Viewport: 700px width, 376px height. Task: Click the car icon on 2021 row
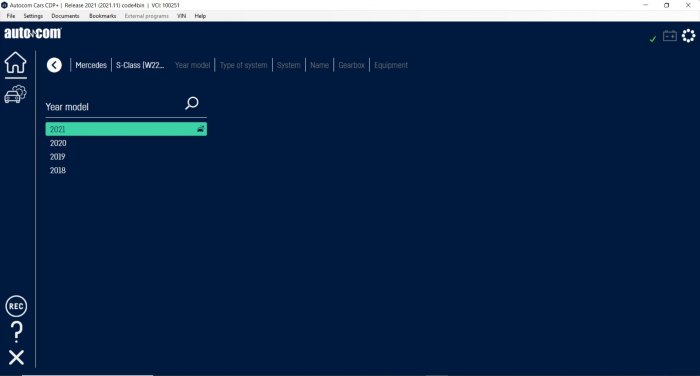coord(200,129)
